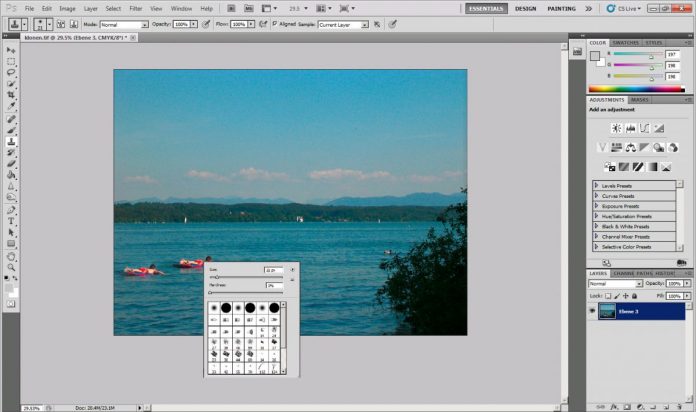Select the Move tool
696x412 pixels.
click(11, 50)
